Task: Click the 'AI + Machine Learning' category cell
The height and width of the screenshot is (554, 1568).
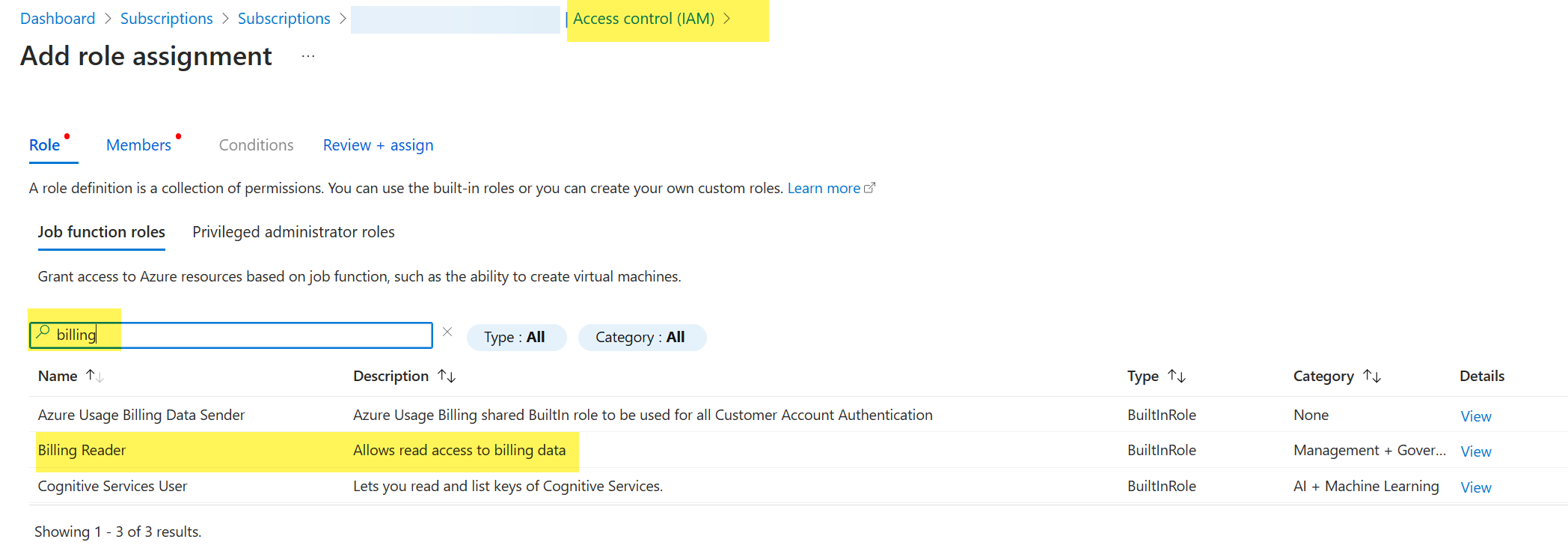Action: click(x=1366, y=486)
